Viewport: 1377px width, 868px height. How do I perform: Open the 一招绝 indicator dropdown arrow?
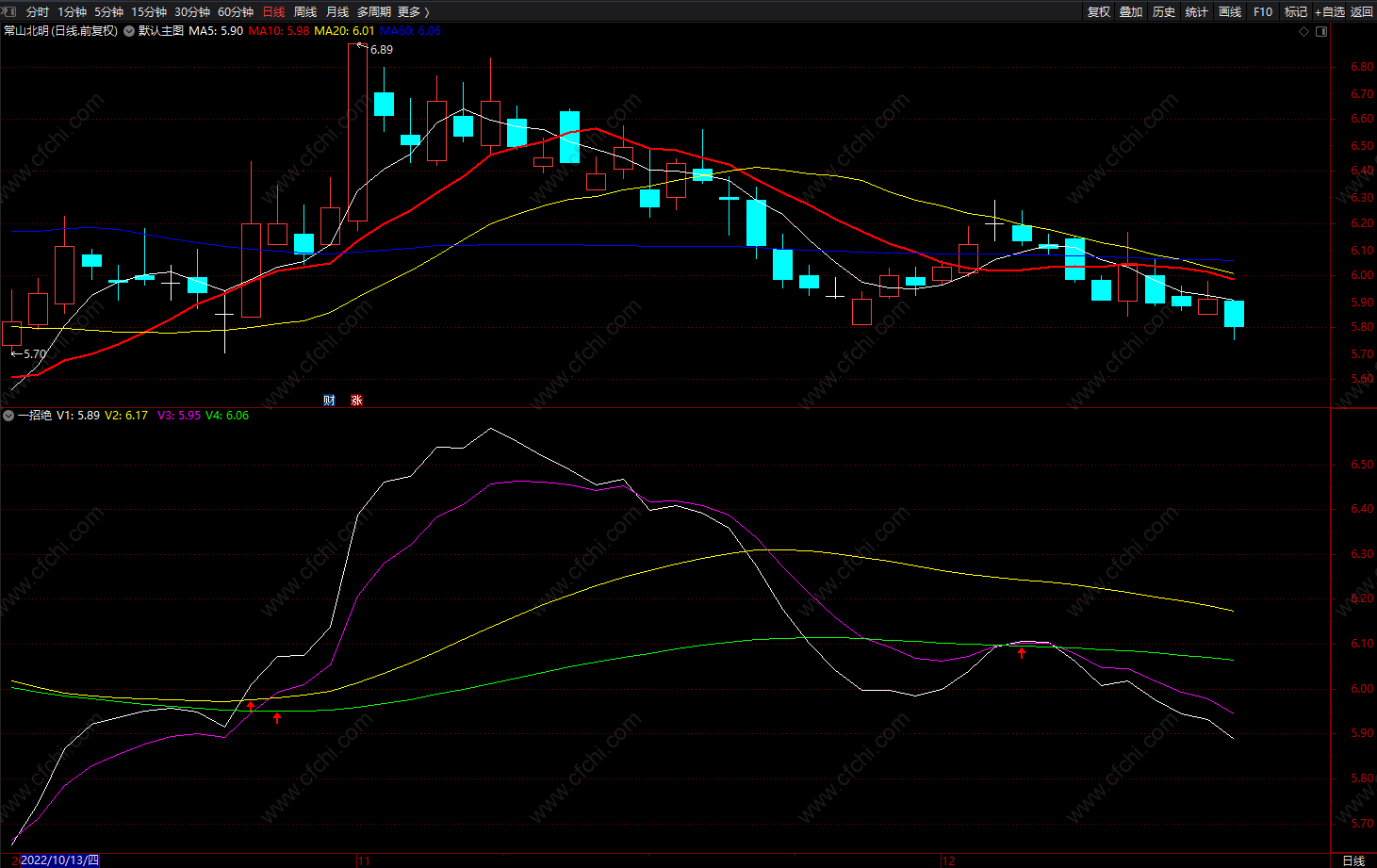8,416
